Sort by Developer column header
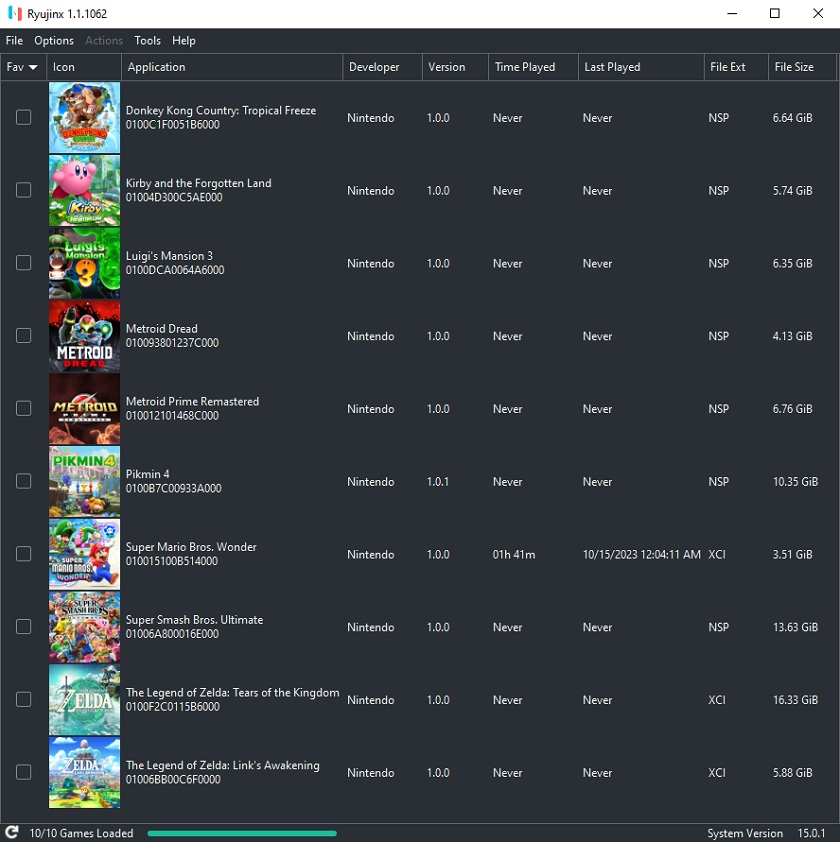The image size is (840, 842). point(382,67)
